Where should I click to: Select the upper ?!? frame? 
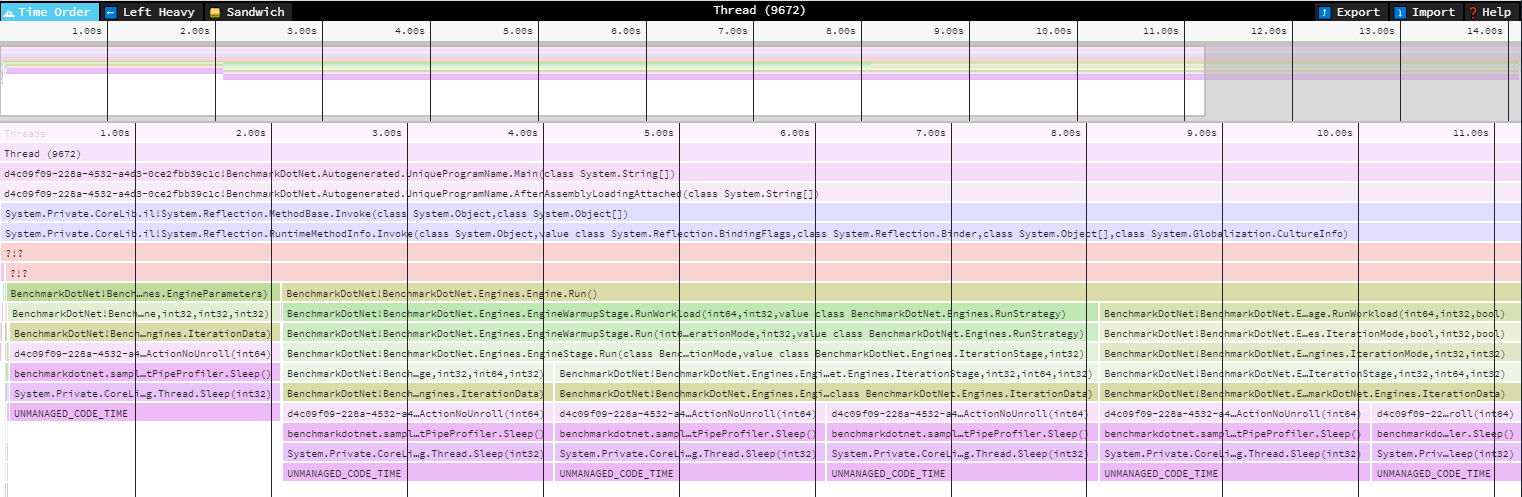pos(761,253)
